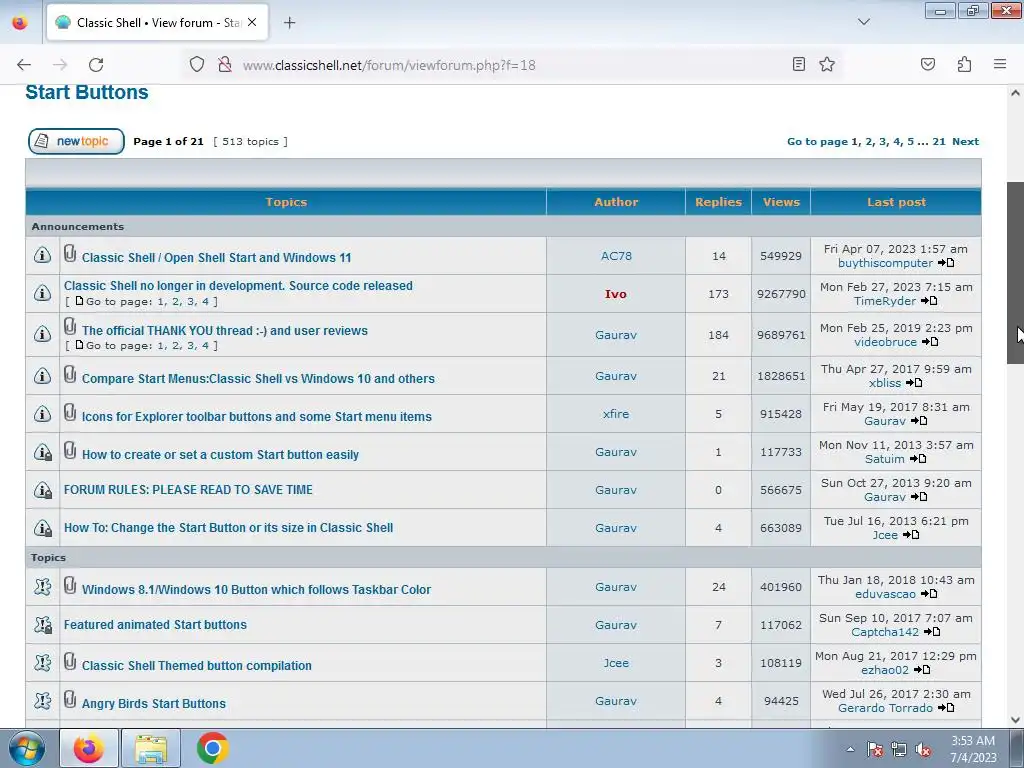
Task: Click locked topic icon beside FORUM RULES
Action: (x=42, y=489)
